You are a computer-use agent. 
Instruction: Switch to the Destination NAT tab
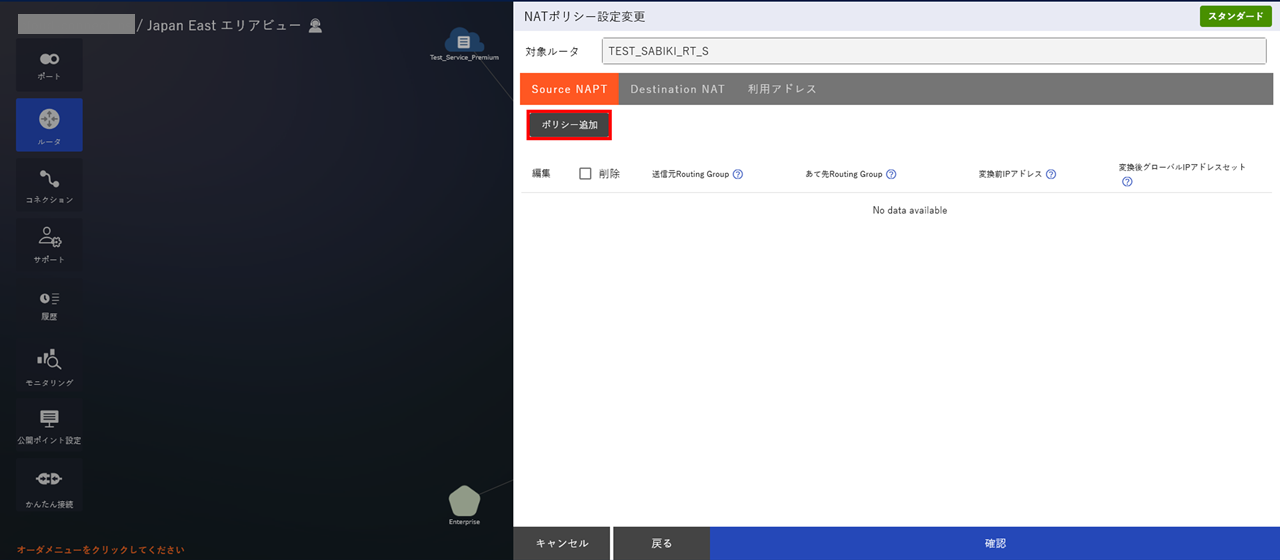point(678,89)
